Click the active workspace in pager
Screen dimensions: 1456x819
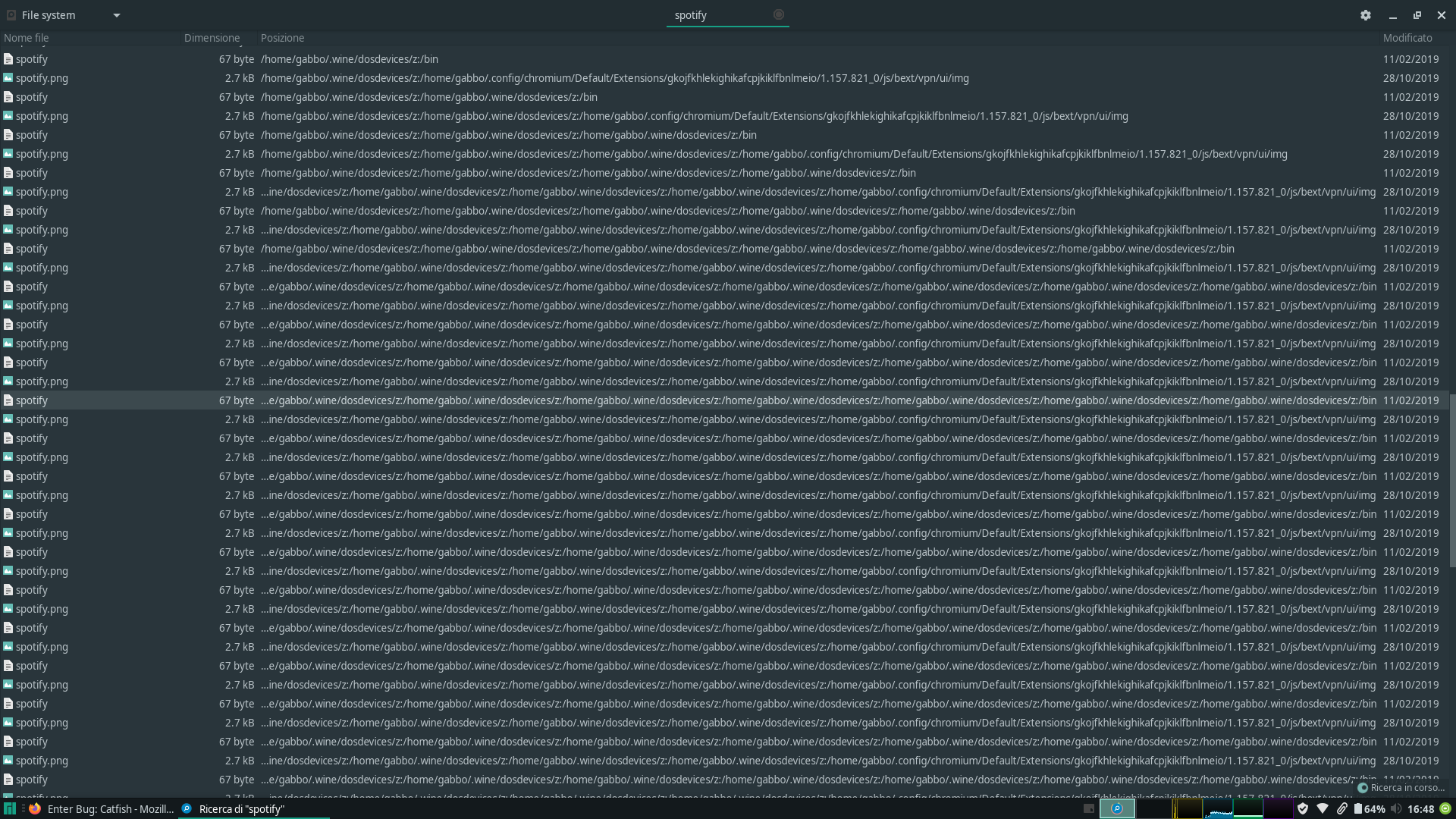1117,808
